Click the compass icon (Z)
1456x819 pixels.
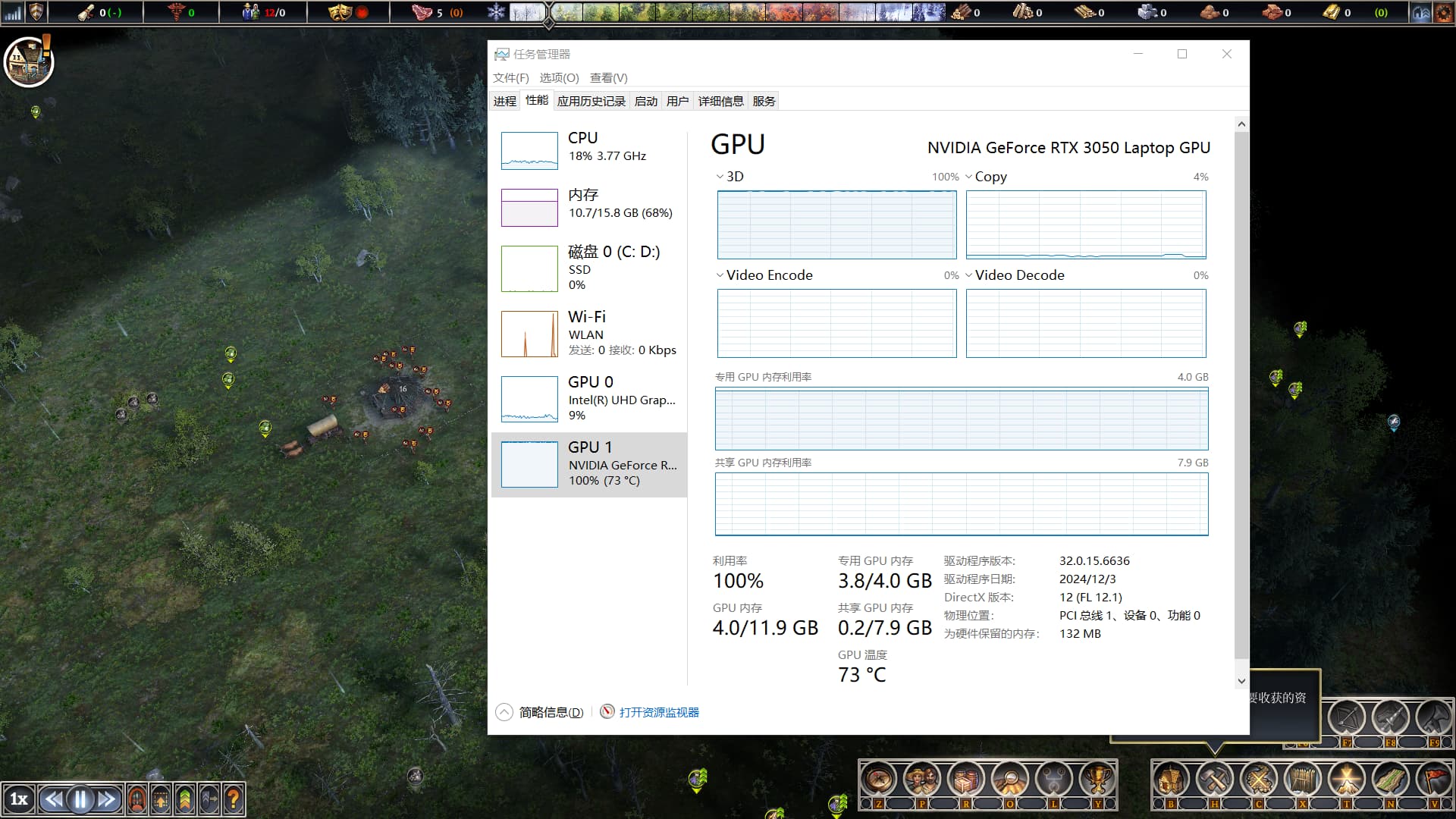(878, 779)
